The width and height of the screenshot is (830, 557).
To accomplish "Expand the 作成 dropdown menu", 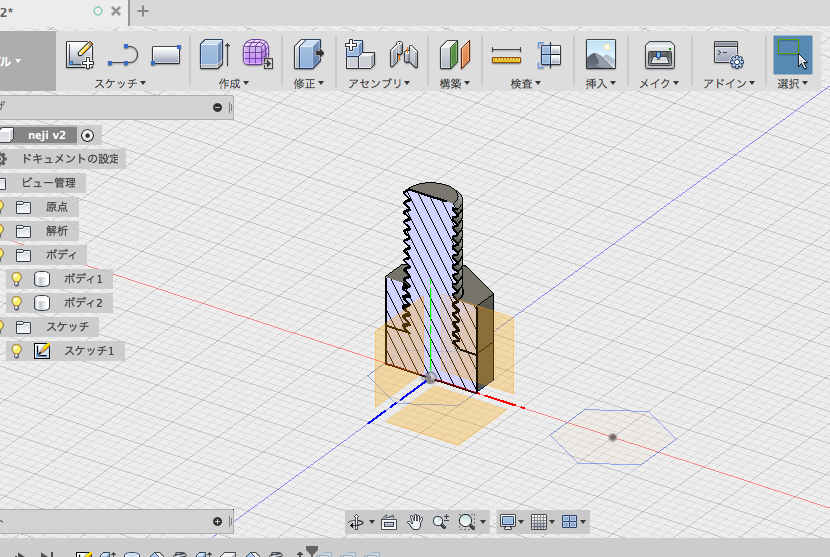I will point(233,84).
